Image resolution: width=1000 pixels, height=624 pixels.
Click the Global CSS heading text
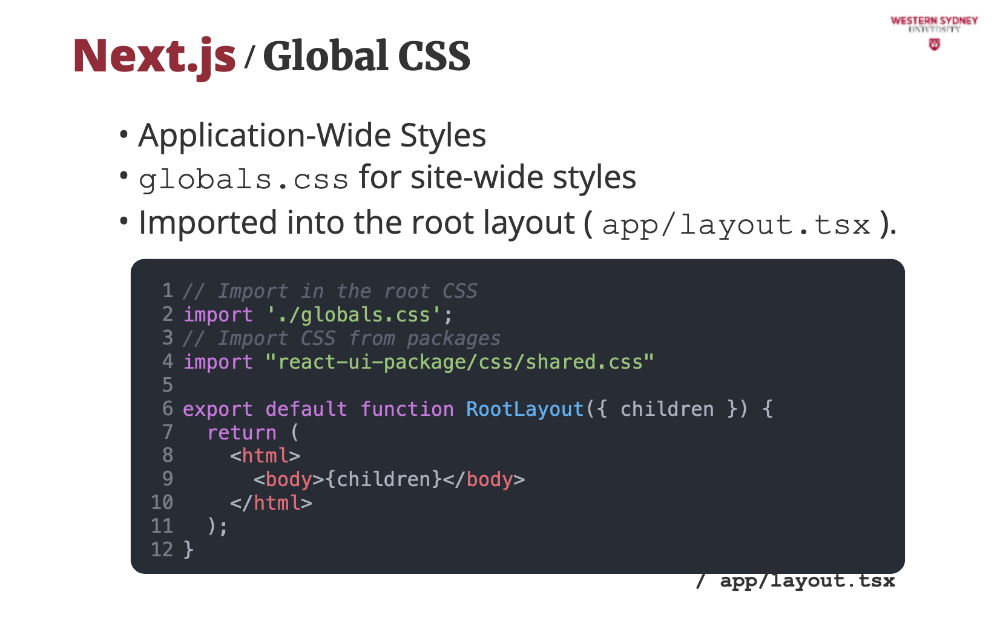tap(366, 57)
